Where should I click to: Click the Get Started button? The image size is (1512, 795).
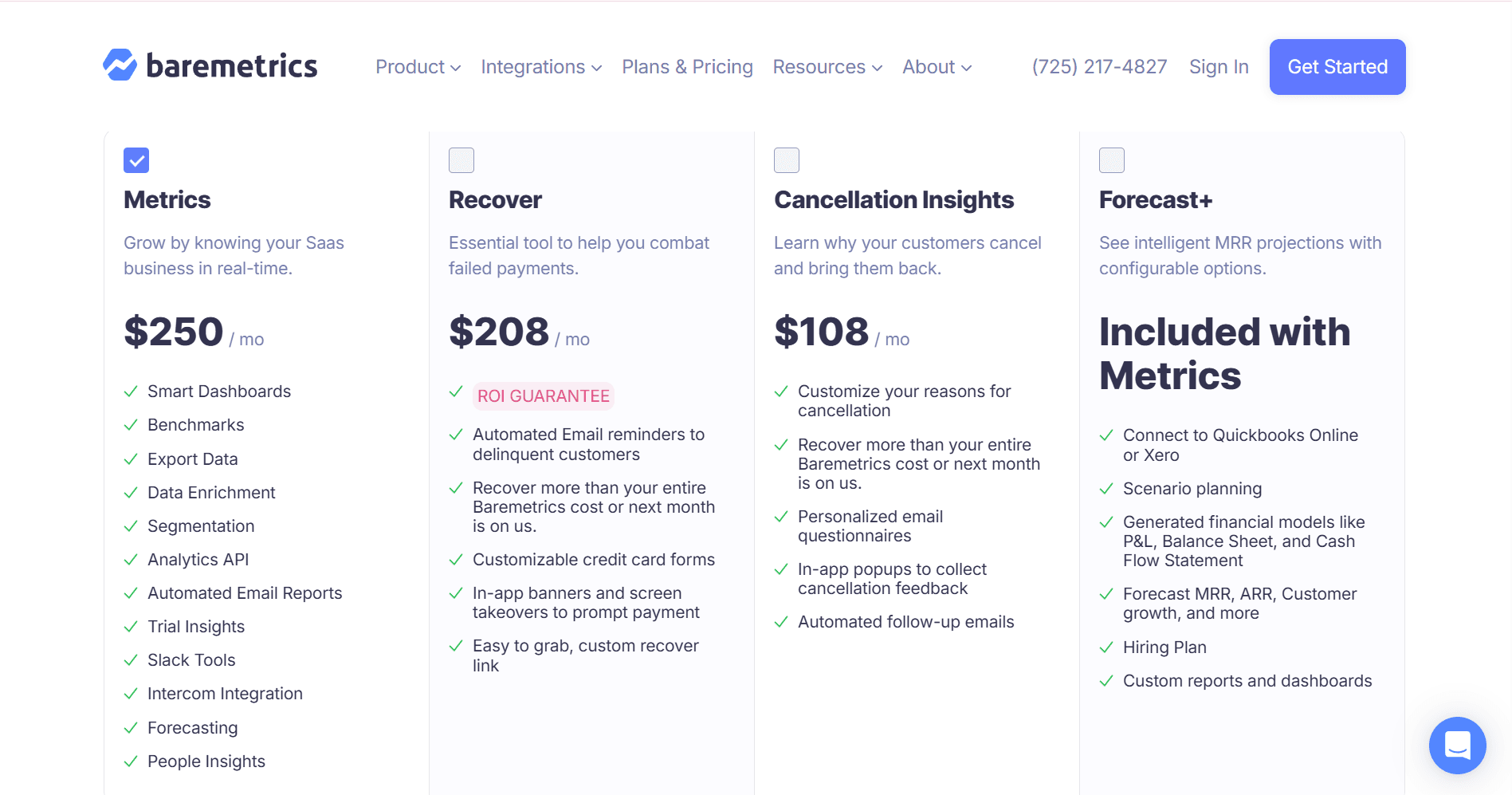(1336, 67)
